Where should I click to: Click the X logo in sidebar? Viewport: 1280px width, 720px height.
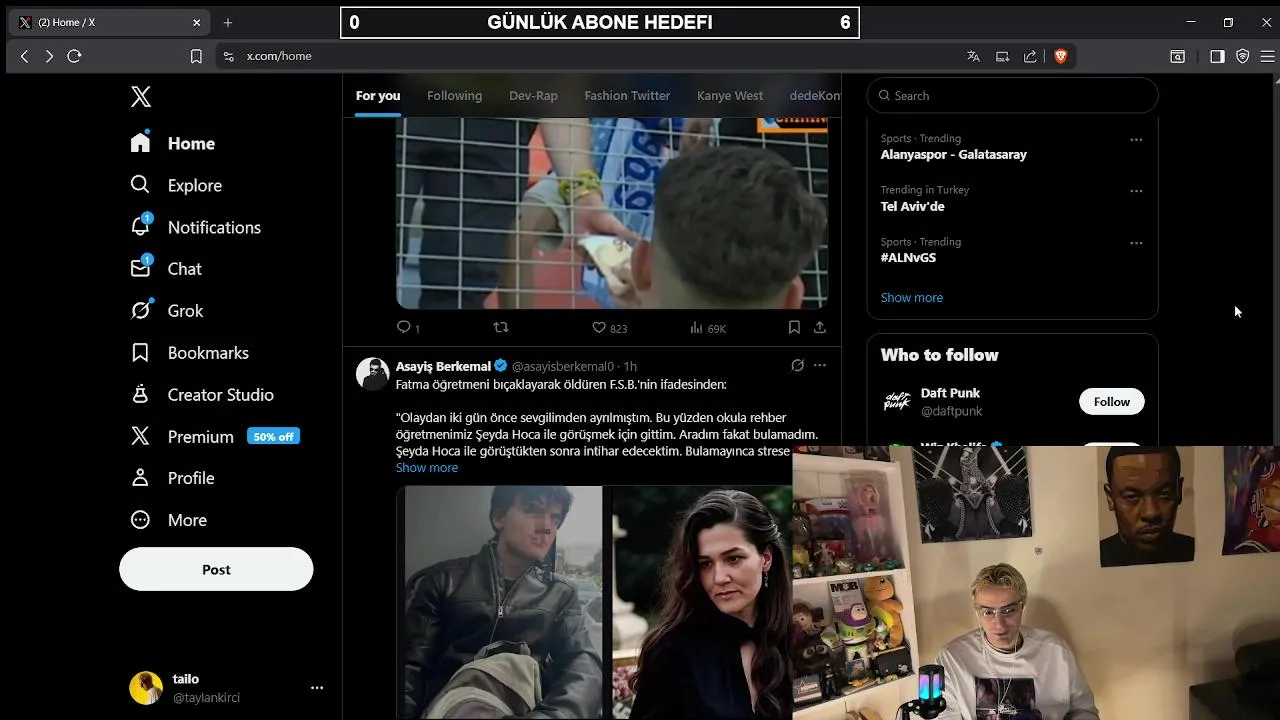coord(141,97)
